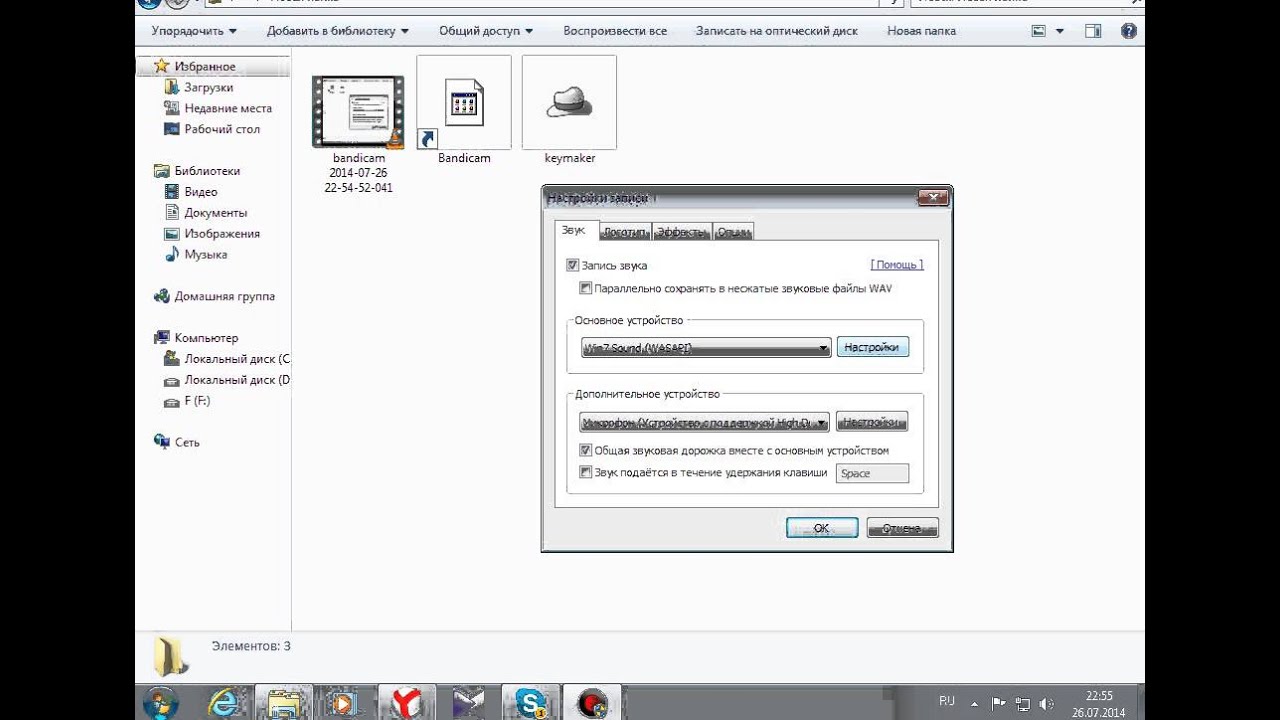Open the Windows Start button

click(161, 701)
